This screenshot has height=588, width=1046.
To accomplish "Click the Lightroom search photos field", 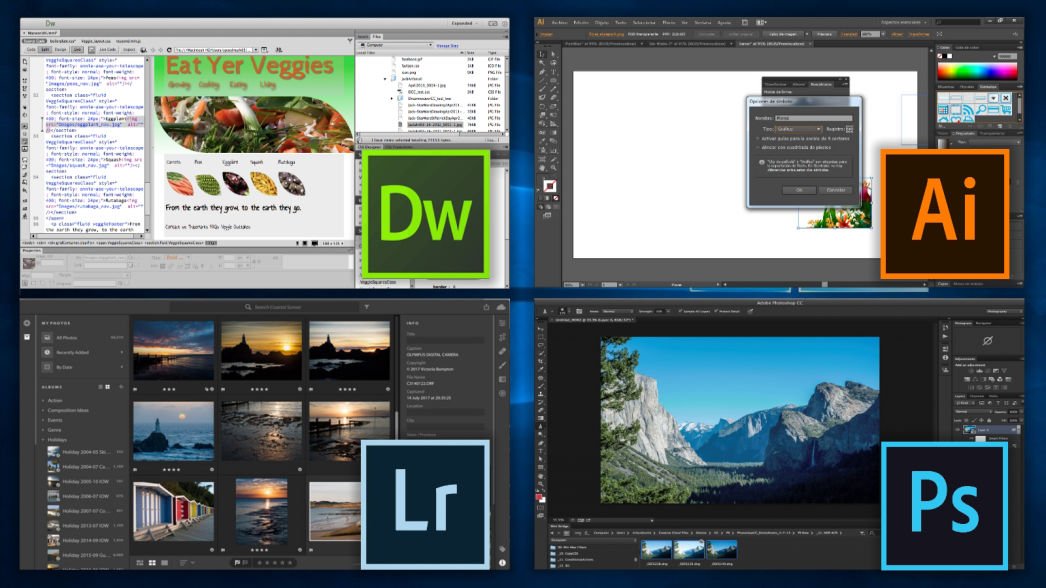I will point(300,307).
